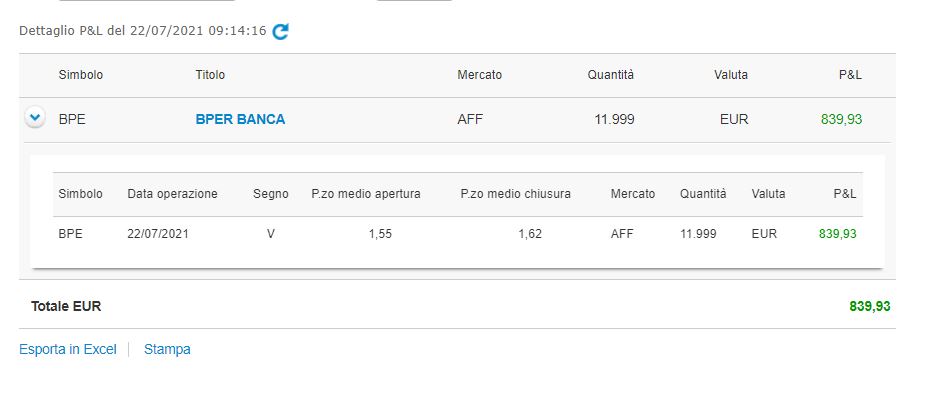Refresh the P&L detail data
The image size is (933, 406).
coord(280,32)
